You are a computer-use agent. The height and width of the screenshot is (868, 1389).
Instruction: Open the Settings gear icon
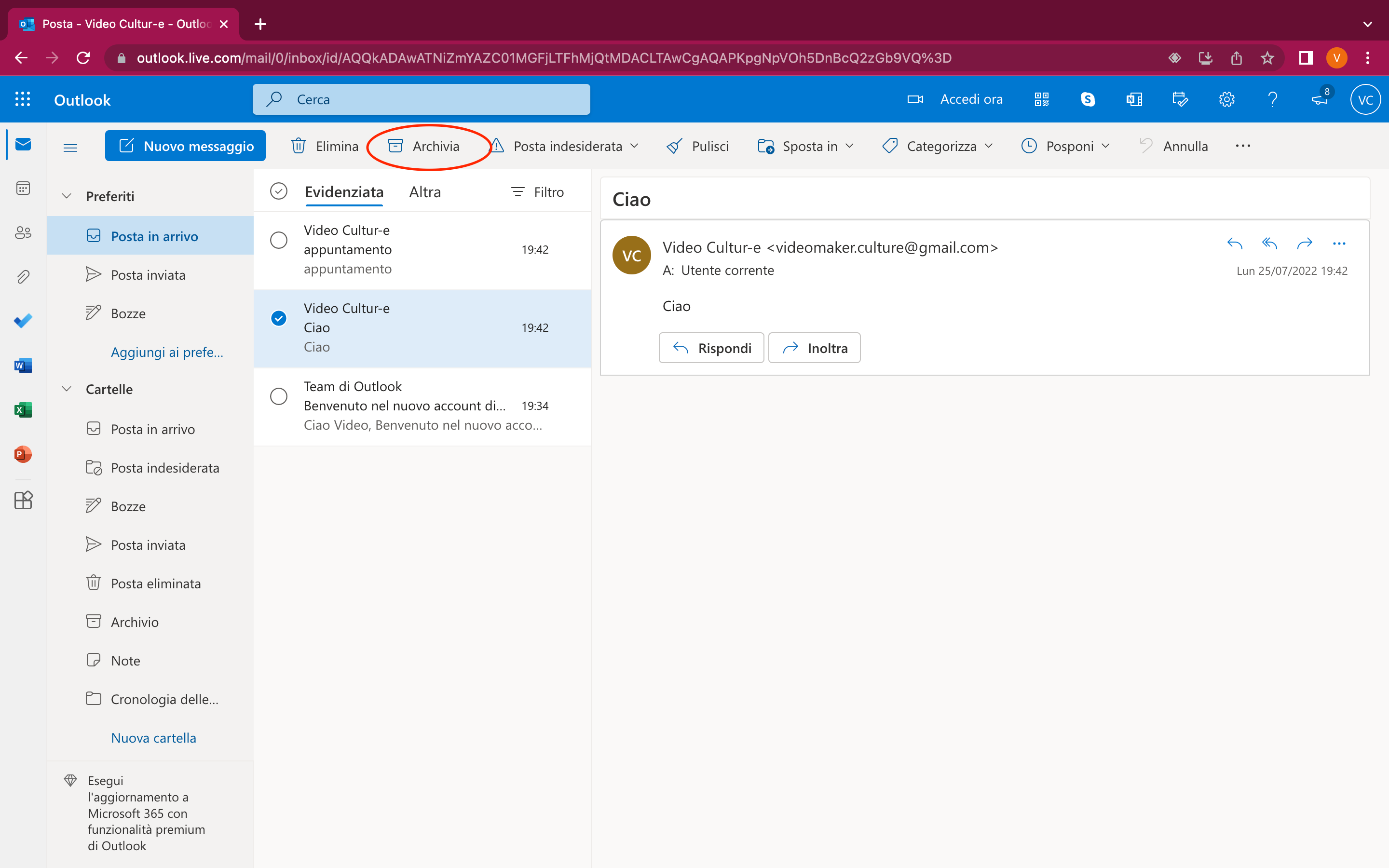(1226, 99)
